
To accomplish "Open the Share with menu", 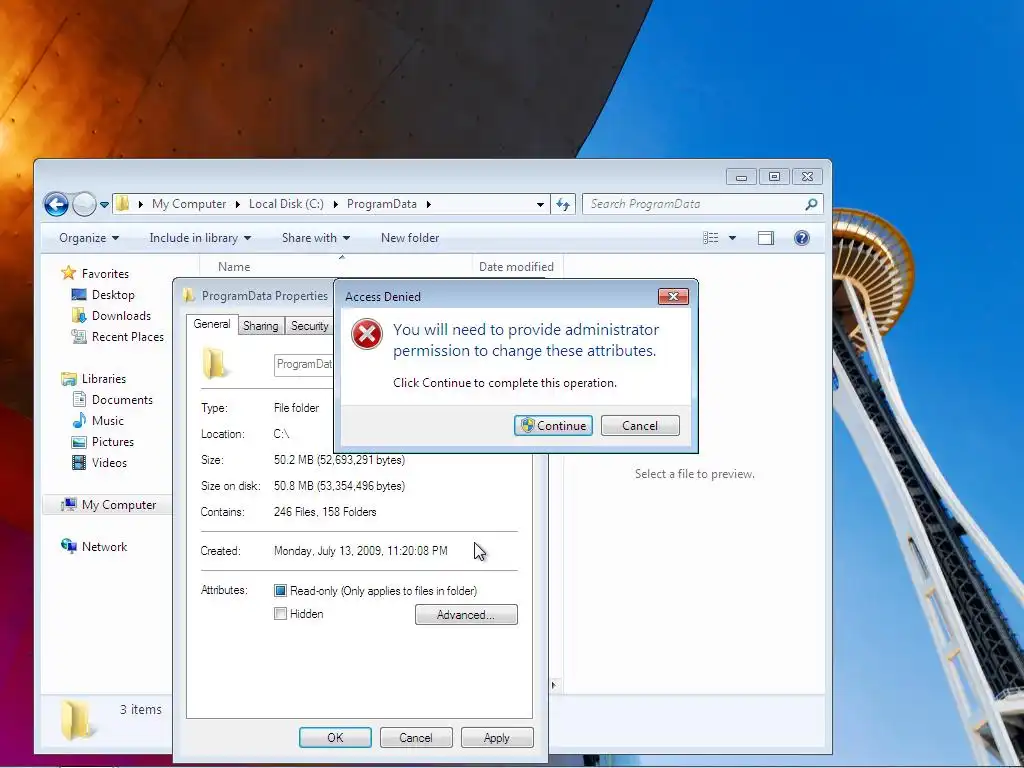I will click(315, 238).
